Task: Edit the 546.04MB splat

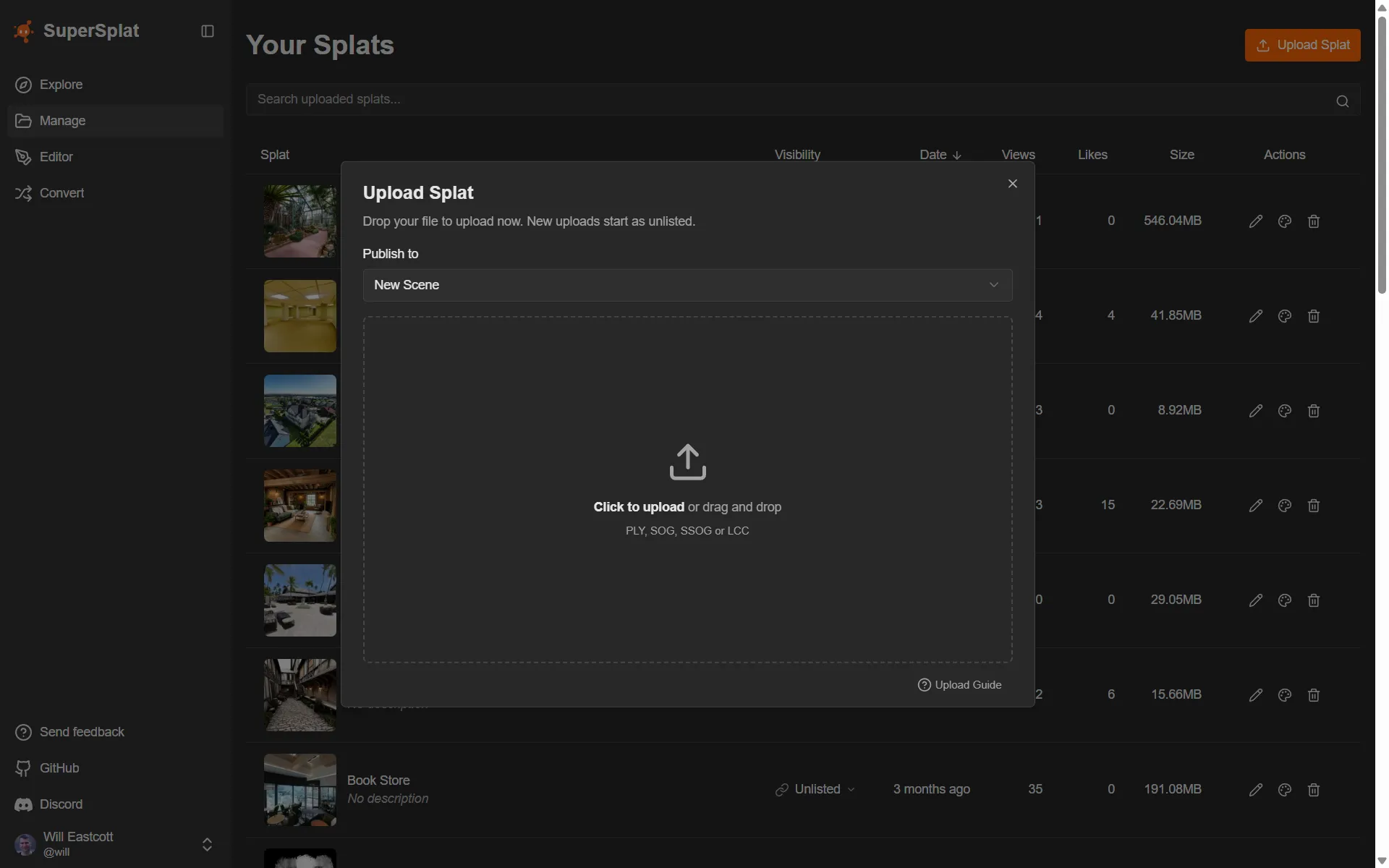Action: click(1256, 221)
